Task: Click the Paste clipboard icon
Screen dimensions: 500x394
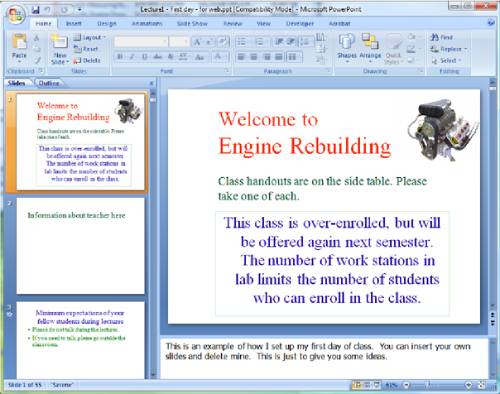Action: [x=19, y=42]
